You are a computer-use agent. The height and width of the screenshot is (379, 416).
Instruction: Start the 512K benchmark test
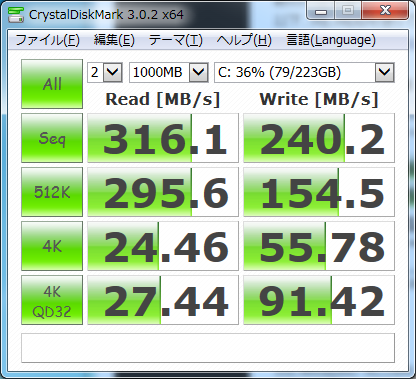tap(52, 192)
